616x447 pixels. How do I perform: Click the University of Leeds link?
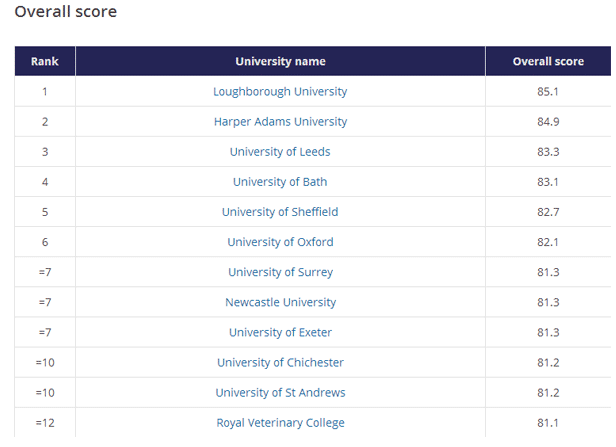point(280,152)
